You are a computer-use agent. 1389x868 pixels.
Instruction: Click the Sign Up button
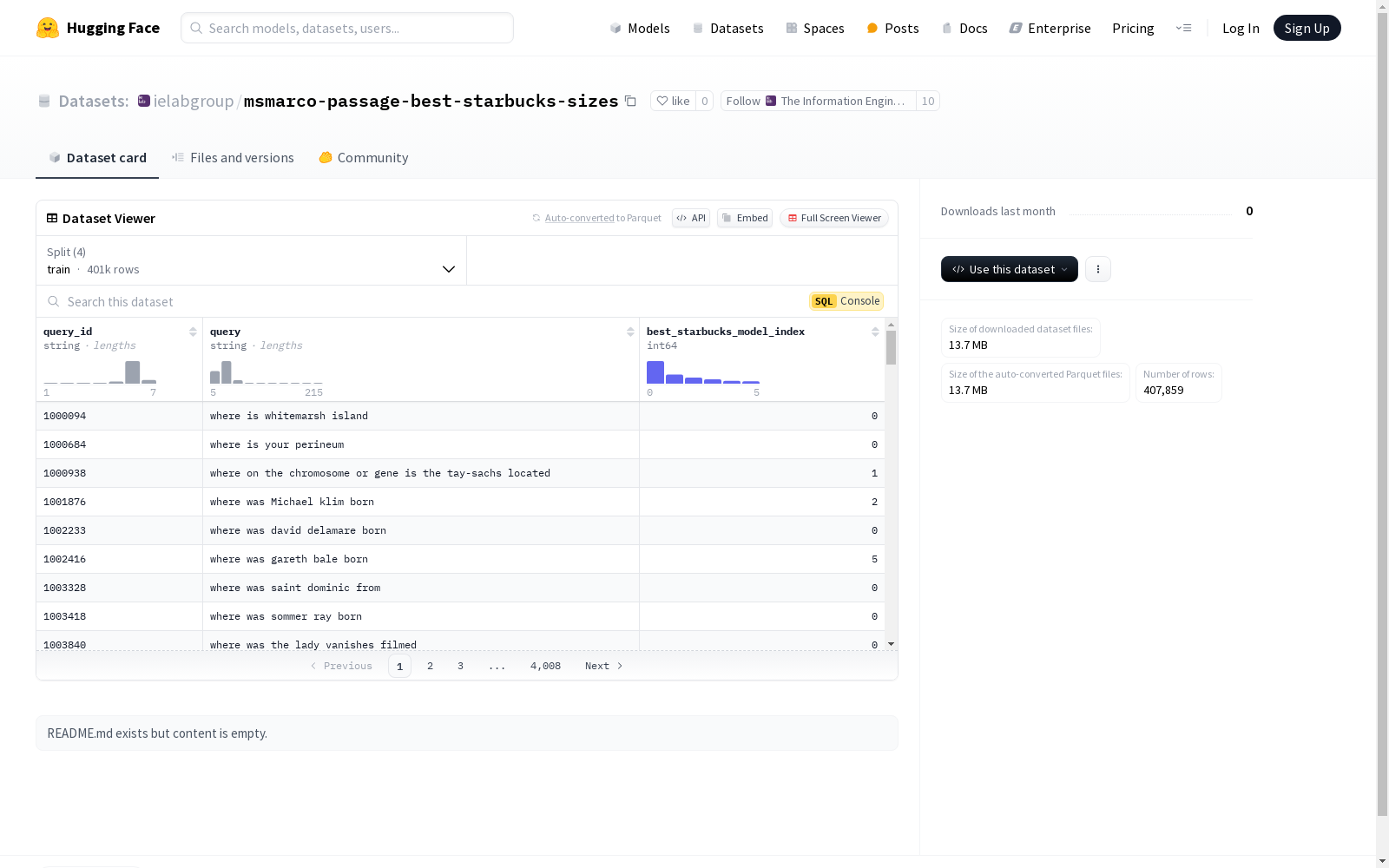pos(1307,28)
